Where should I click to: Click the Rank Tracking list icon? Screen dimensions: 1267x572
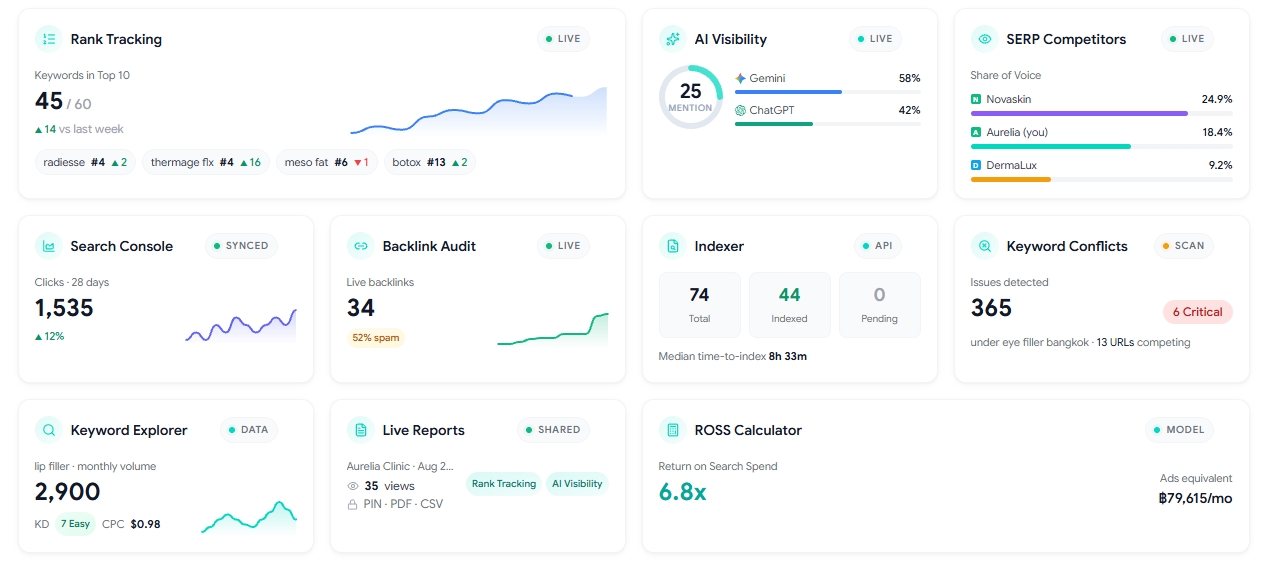[48, 39]
